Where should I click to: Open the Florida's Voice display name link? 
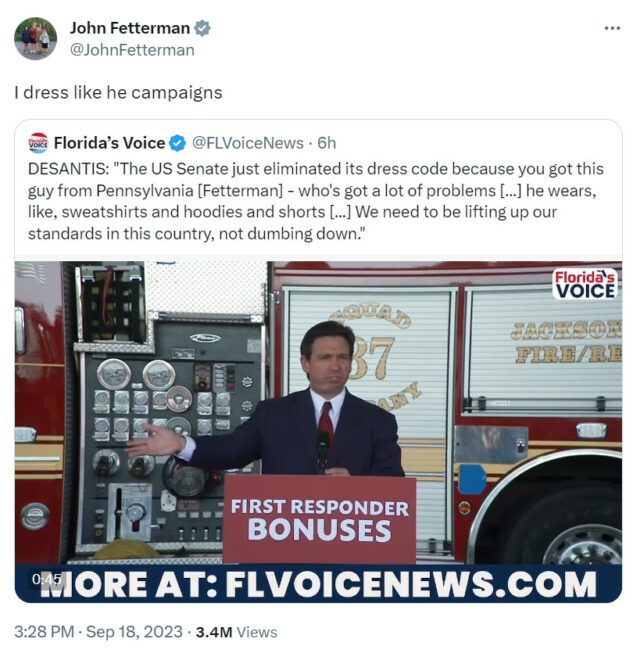tap(110, 143)
